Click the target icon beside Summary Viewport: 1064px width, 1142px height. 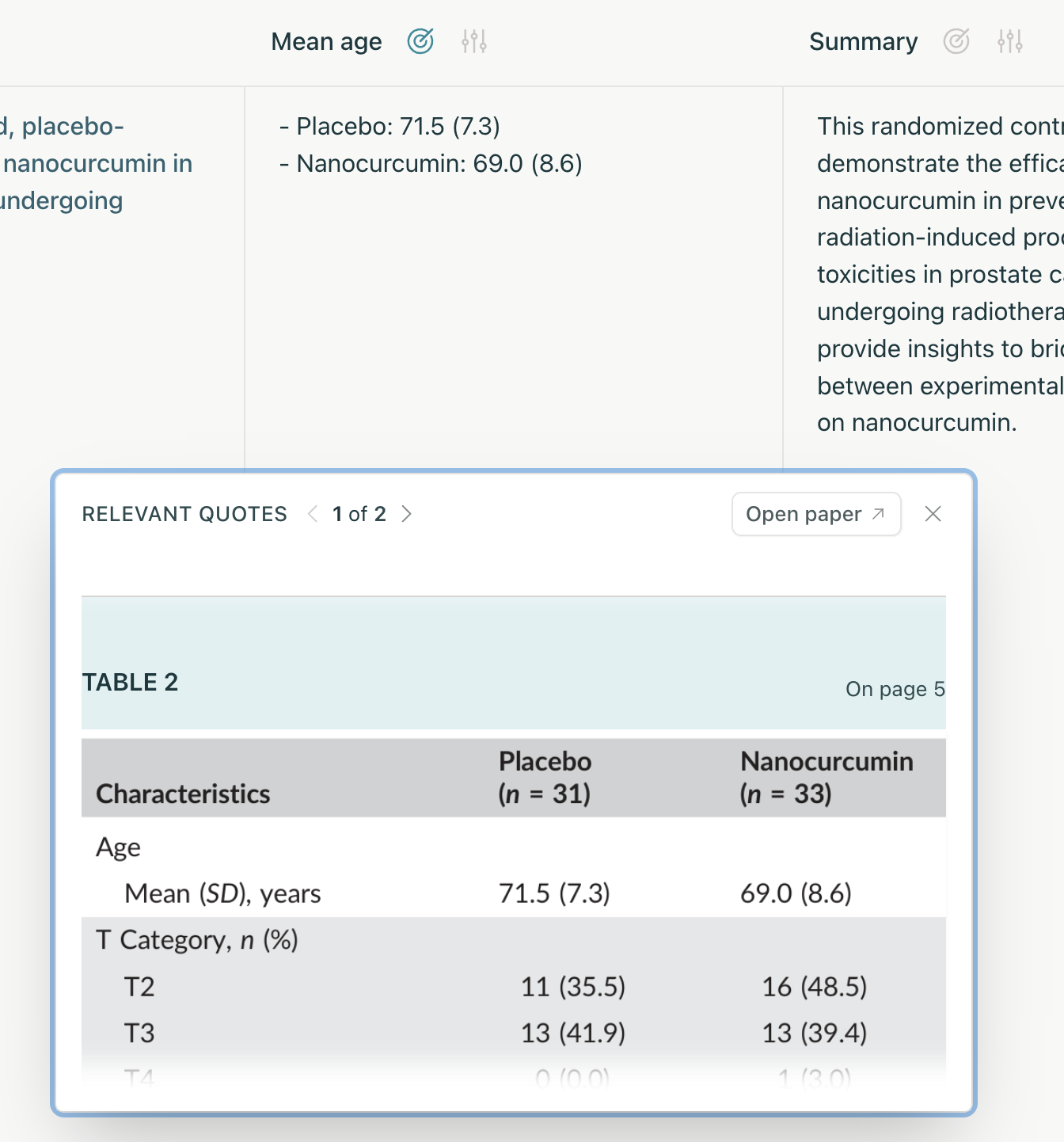coord(956,41)
